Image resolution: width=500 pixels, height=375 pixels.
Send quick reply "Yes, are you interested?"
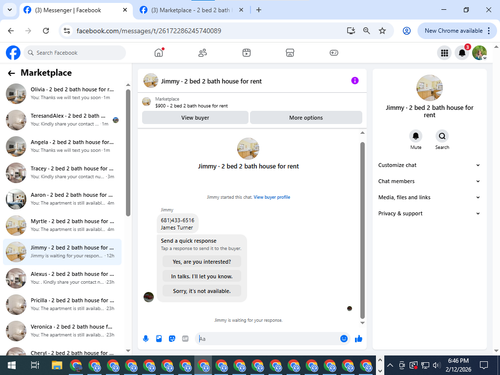coord(202,262)
